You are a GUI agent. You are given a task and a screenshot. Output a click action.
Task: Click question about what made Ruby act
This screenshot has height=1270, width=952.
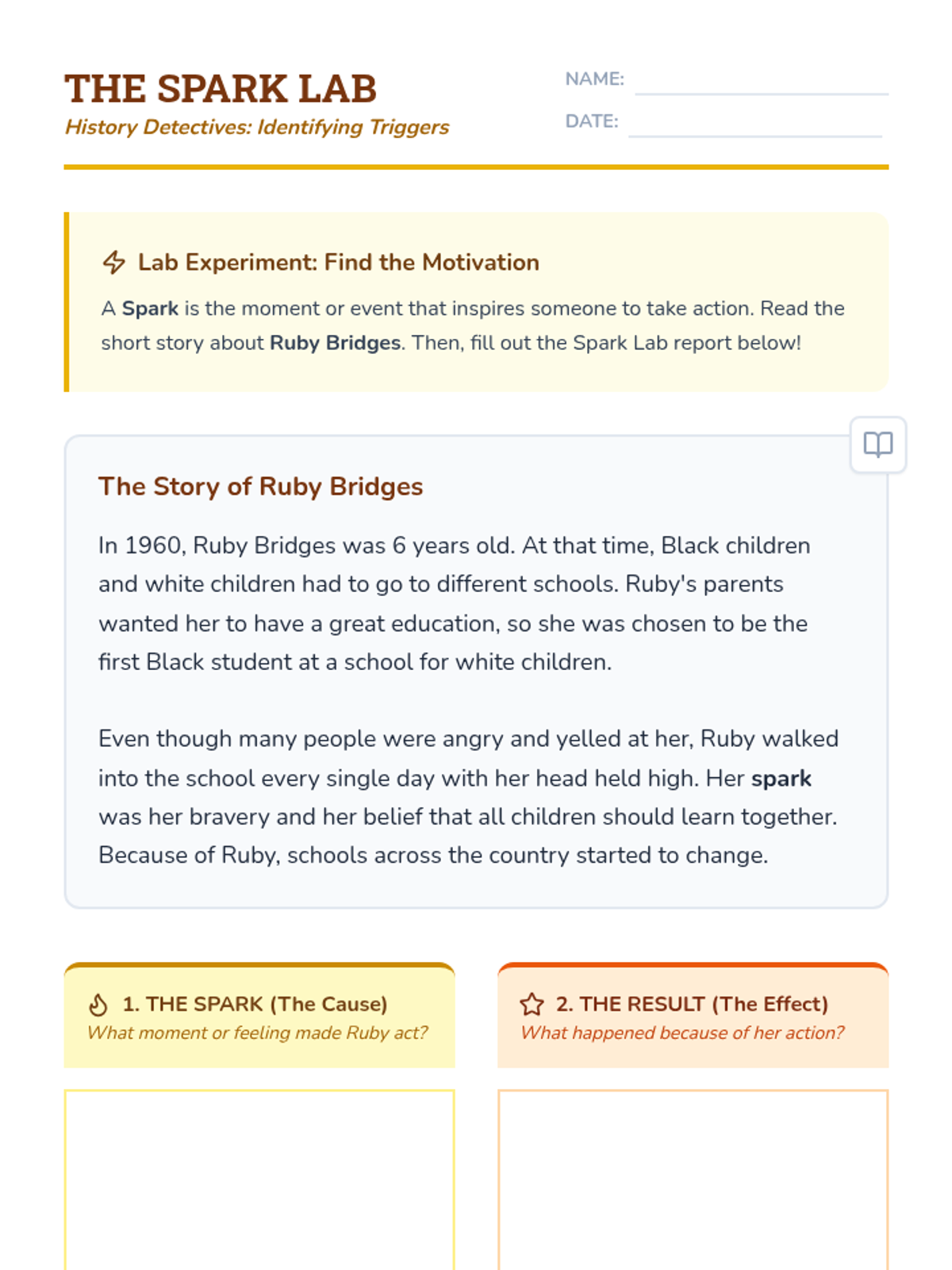point(257,1033)
